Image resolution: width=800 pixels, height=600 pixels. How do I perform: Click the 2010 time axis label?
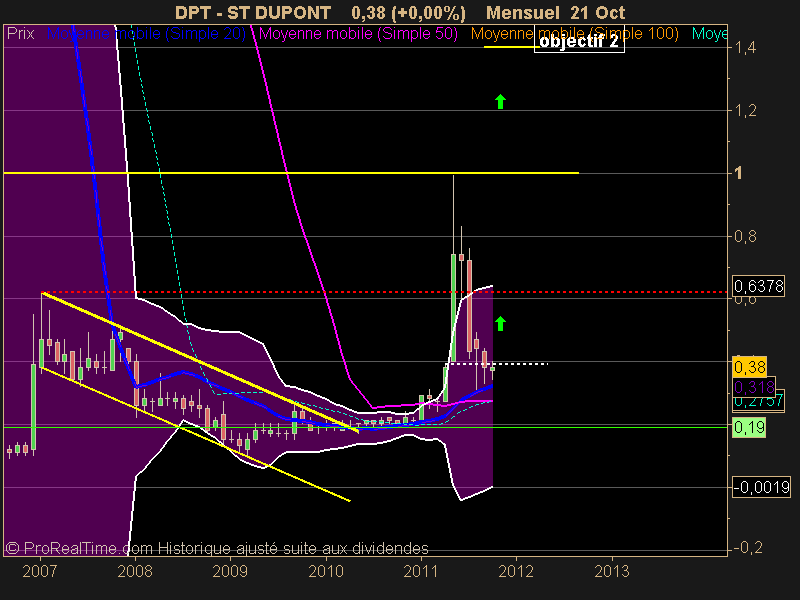[x=326, y=571]
